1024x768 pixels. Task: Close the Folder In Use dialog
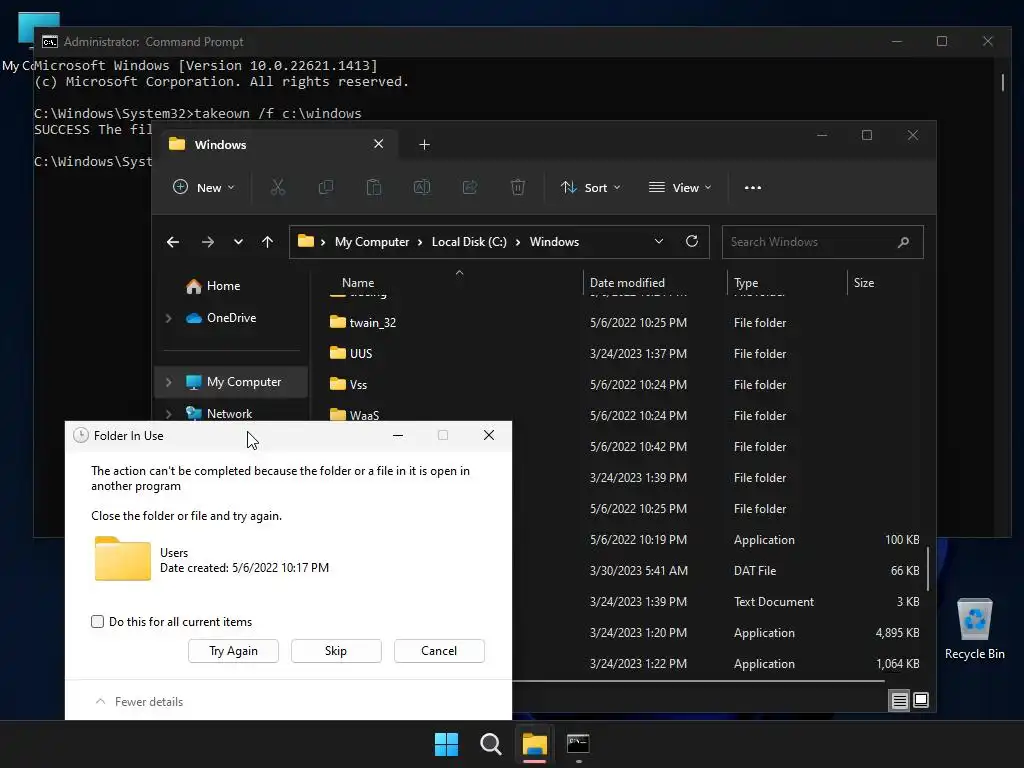488,435
